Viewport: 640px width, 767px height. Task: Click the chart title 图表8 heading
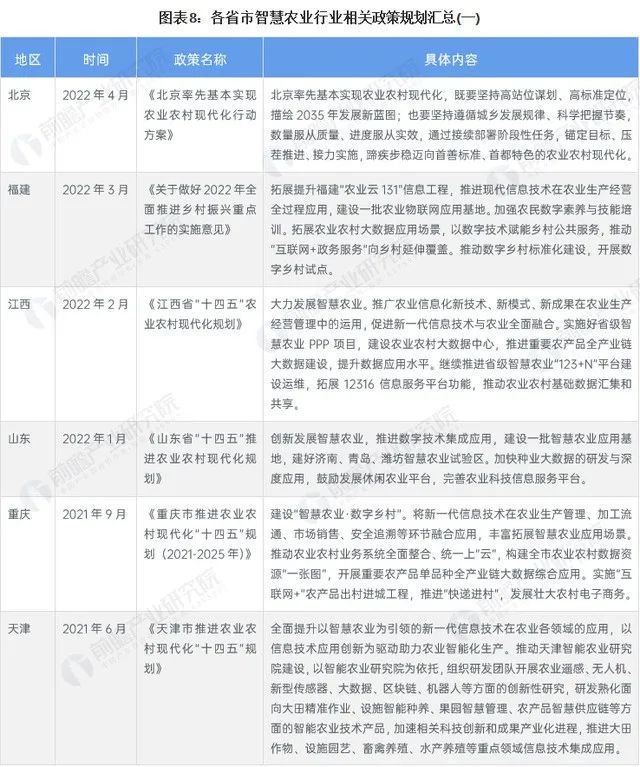pos(320,17)
